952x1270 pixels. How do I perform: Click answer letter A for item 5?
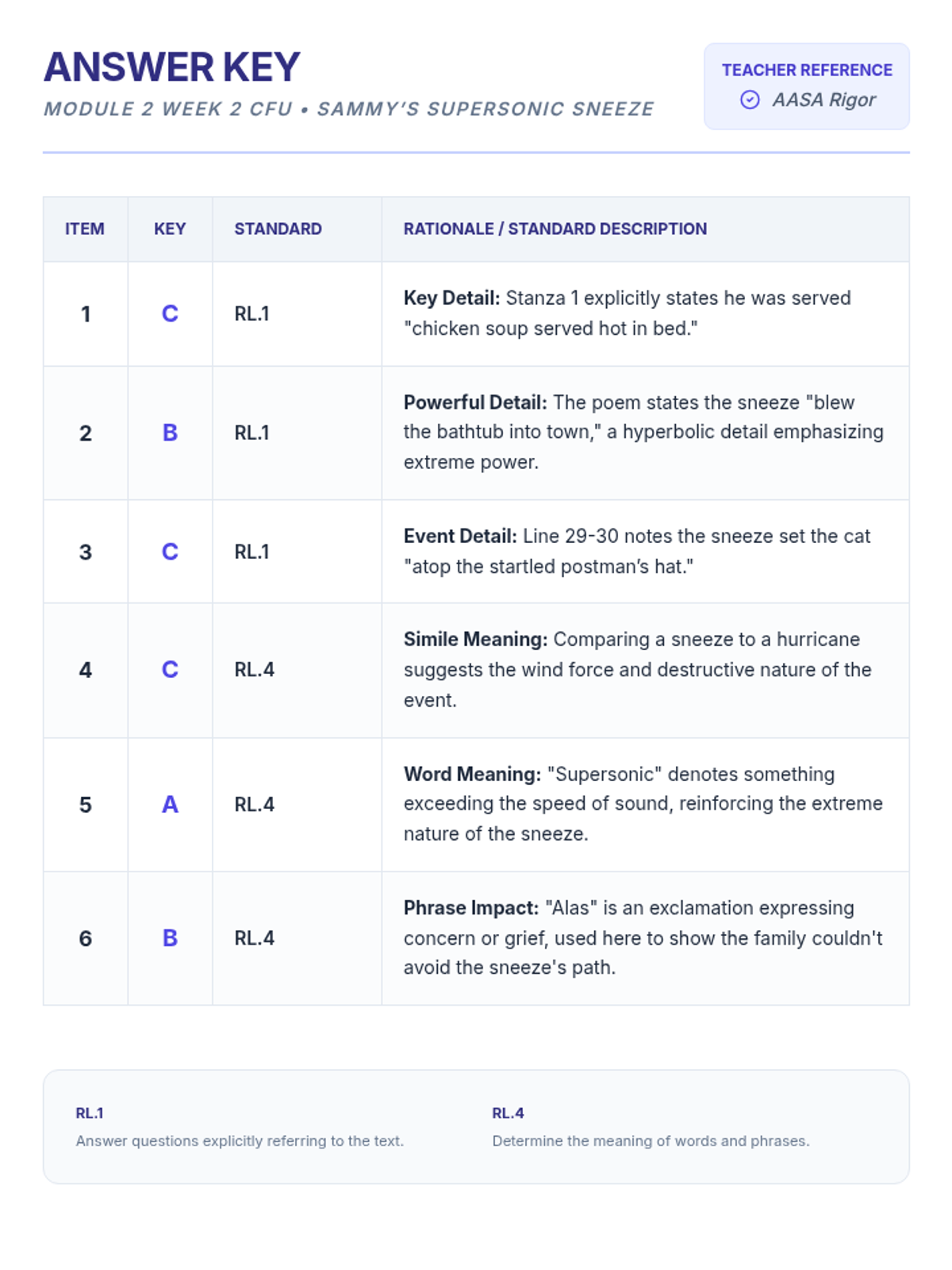[x=170, y=805]
